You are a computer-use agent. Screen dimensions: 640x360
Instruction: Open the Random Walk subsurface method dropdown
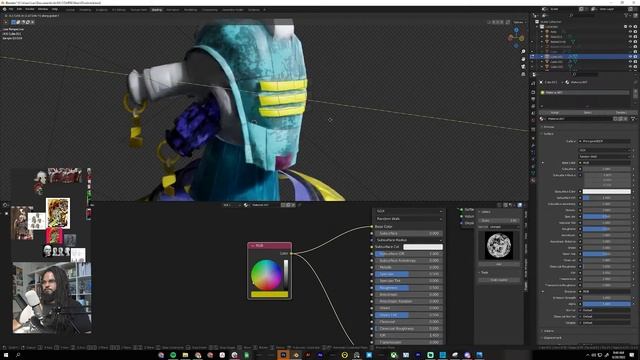click(x=409, y=219)
